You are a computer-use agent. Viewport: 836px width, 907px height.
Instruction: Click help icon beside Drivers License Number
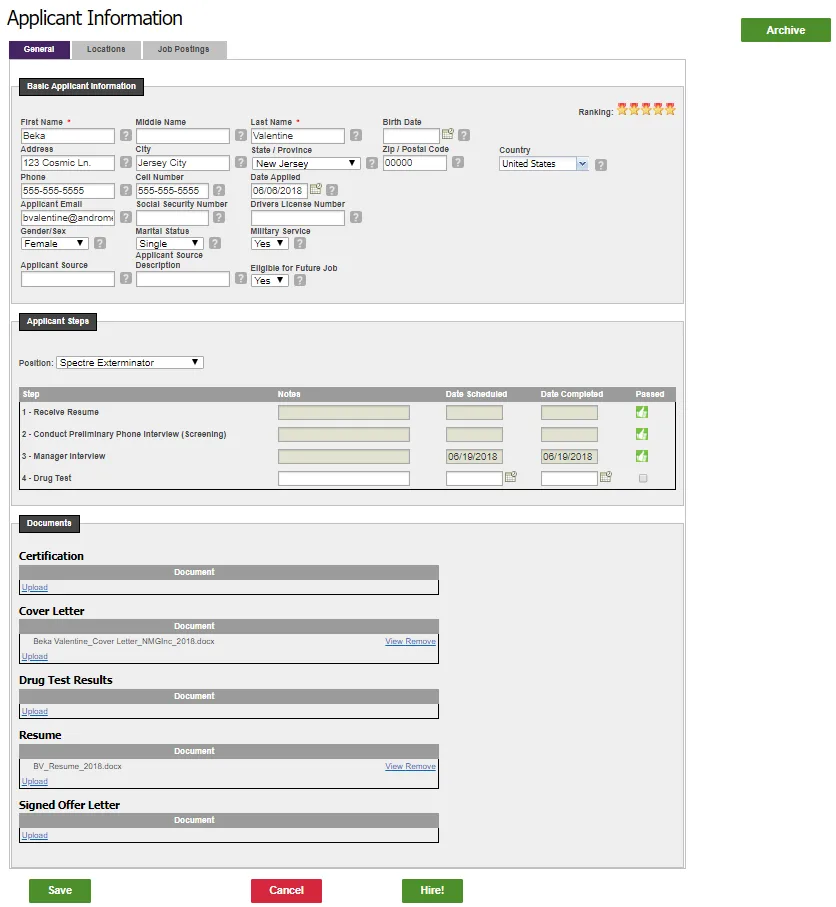point(356,217)
